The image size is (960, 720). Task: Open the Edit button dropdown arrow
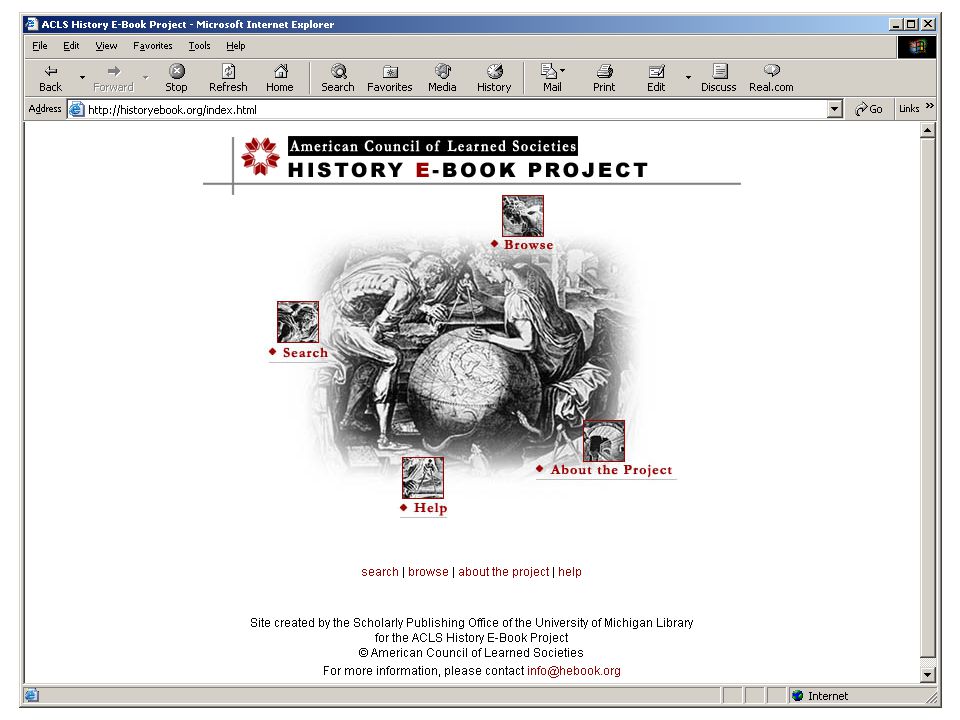click(x=688, y=78)
